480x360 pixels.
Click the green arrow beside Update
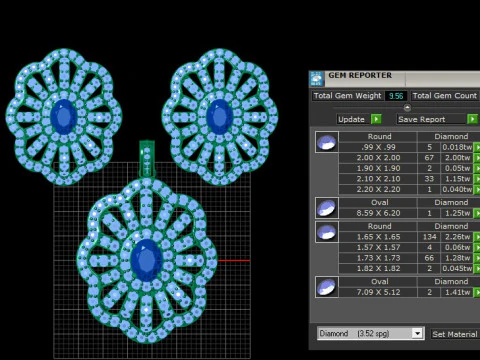click(x=376, y=119)
